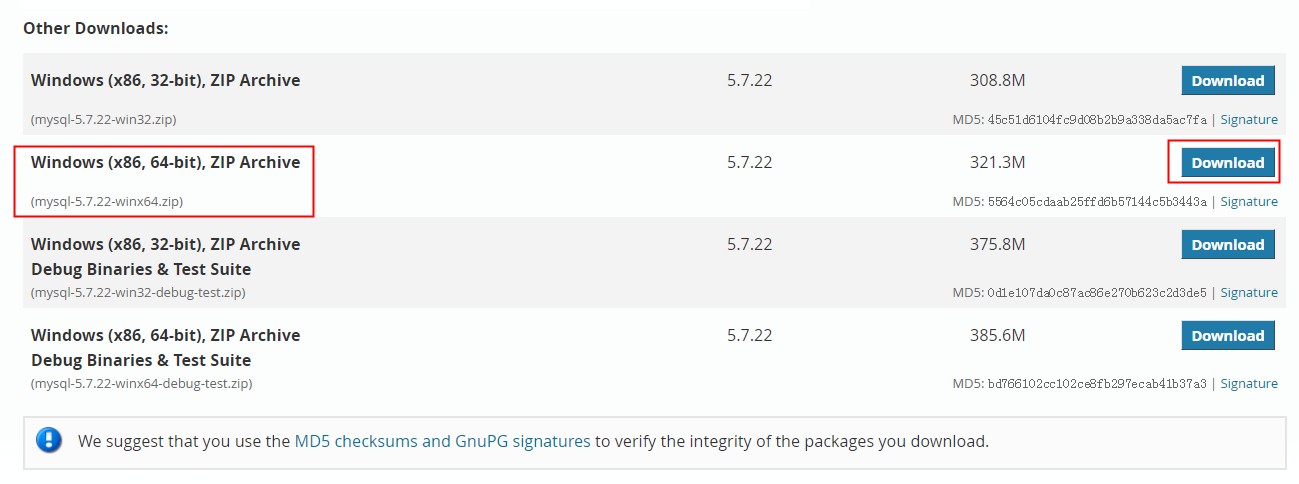The height and width of the screenshot is (484, 1299).
Task: Select the Windows (x86, 64-bit), ZIP Archive title
Action: pyautogui.click(x=165, y=162)
